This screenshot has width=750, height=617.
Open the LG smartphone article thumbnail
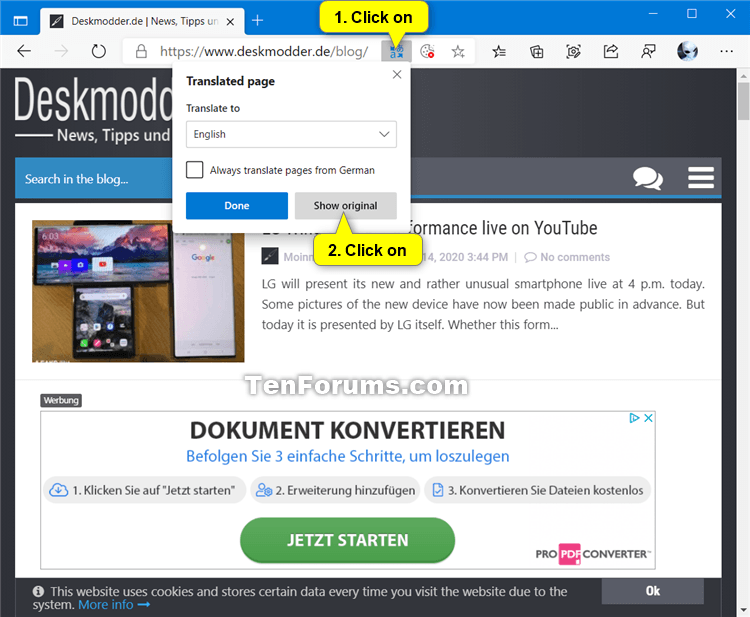point(138,291)
